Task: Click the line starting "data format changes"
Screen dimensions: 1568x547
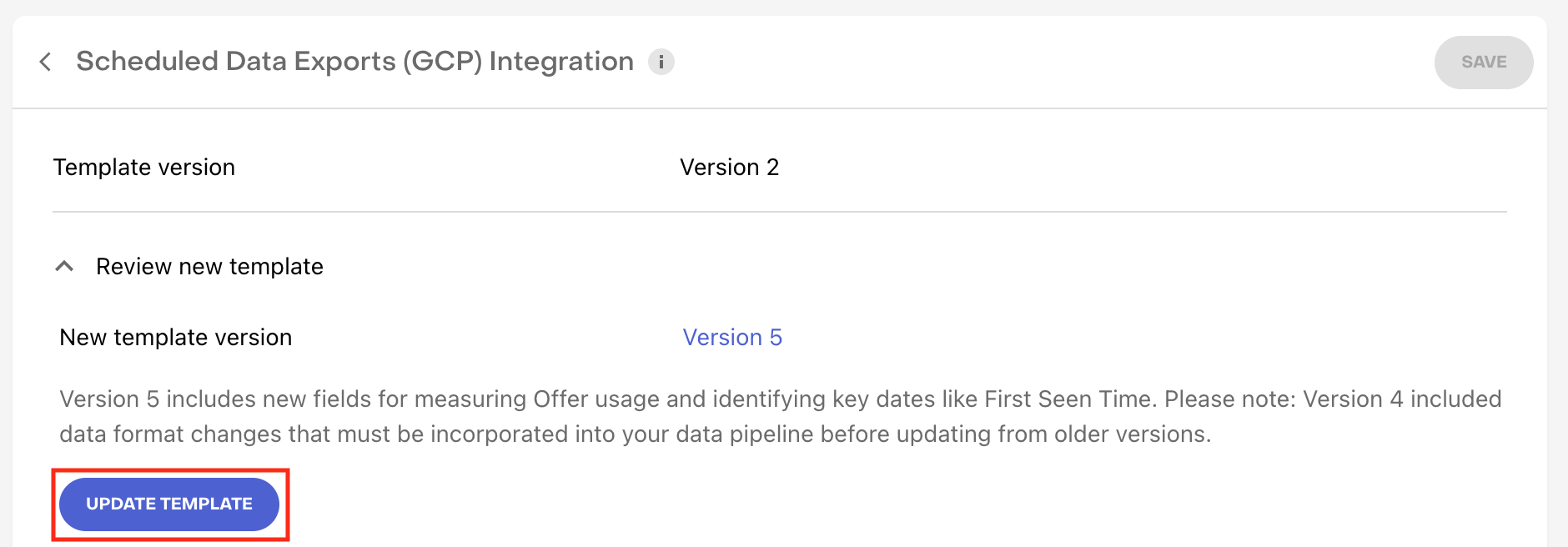Action: [334, 434]
